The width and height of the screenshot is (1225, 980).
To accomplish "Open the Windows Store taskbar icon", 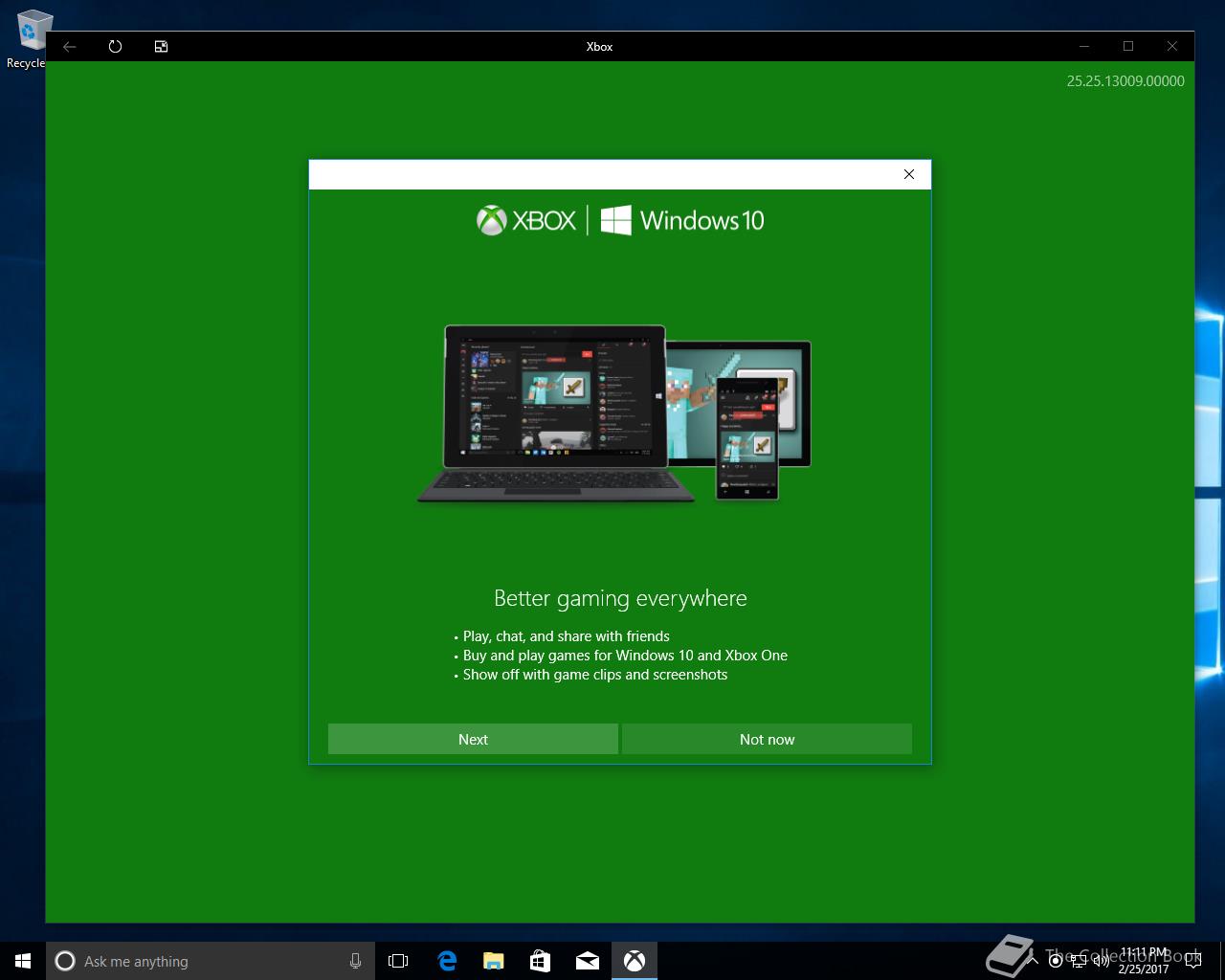I will (x=541, y=961).
